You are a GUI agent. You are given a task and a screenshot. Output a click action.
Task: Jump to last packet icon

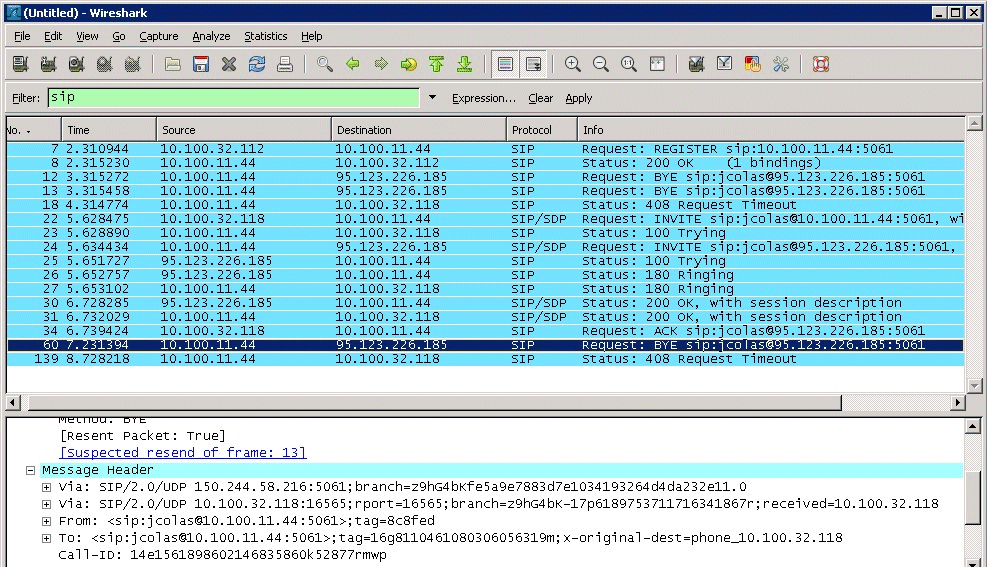[465, 64]
